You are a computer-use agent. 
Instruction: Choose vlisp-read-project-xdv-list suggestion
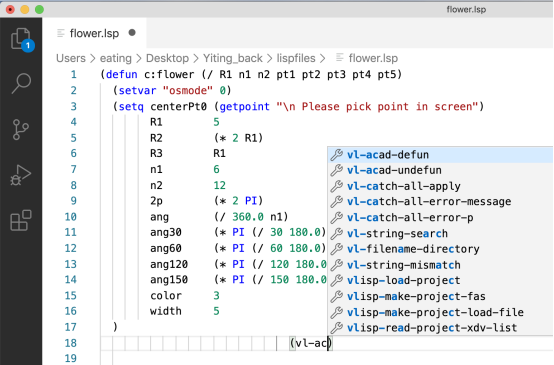click(440, 328)
